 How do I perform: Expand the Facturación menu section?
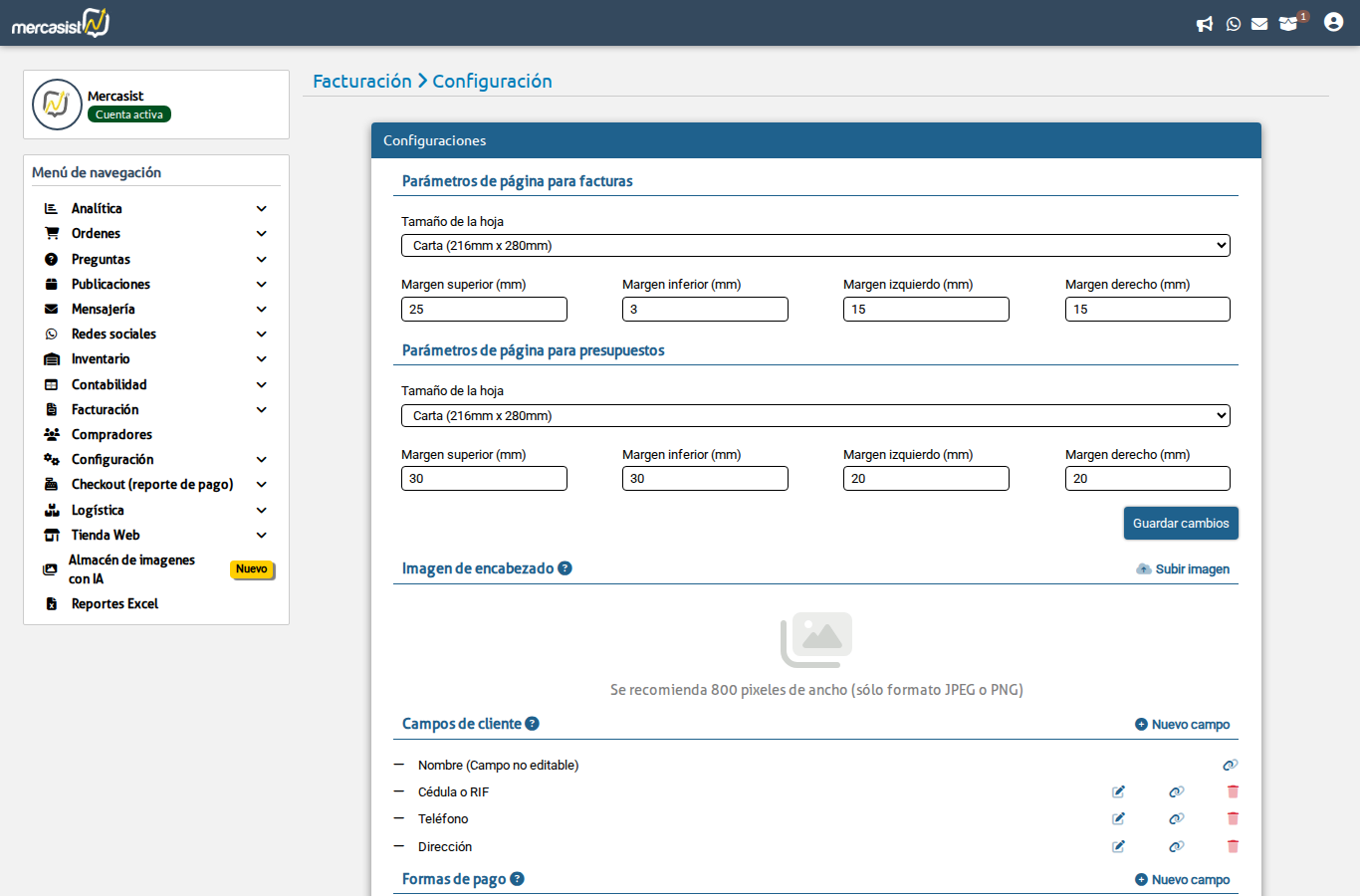coord(154,409)
